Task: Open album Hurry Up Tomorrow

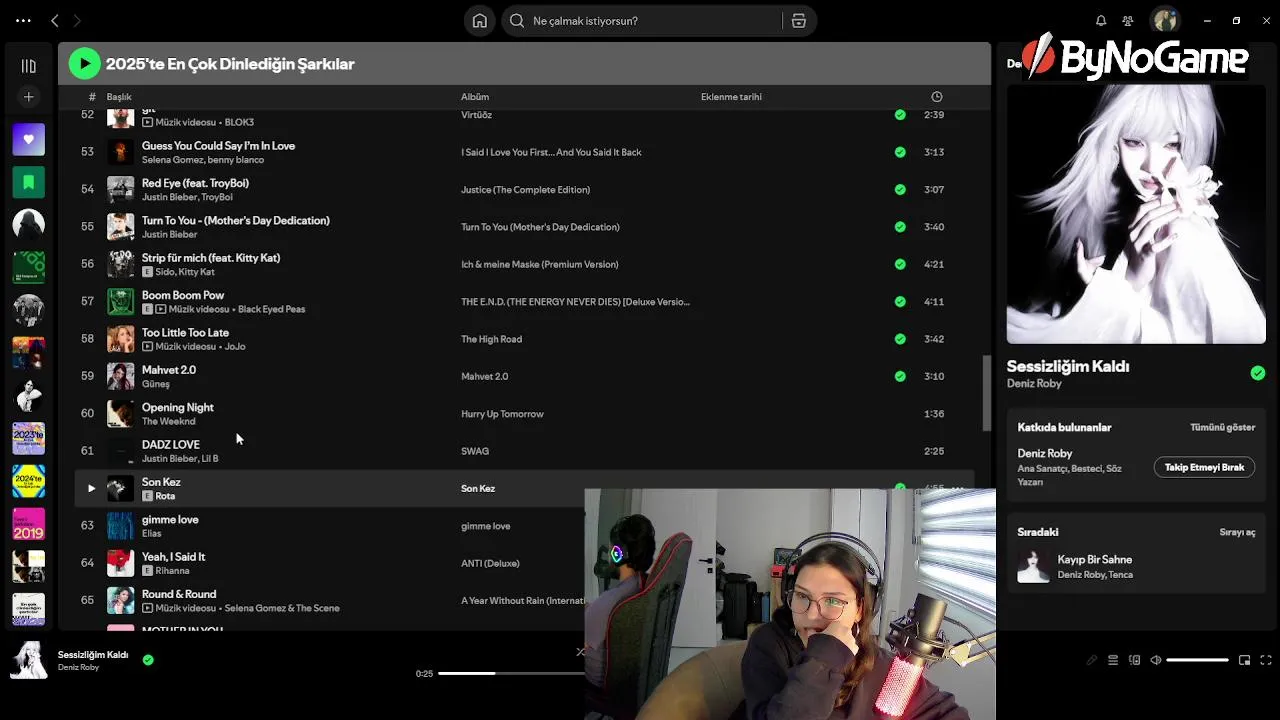Action: [502, 414]
